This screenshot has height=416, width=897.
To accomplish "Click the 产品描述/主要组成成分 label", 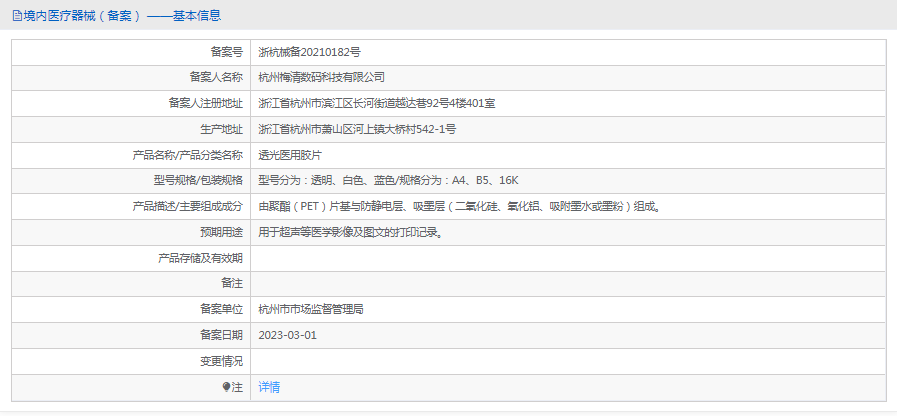I will (188, 207).
